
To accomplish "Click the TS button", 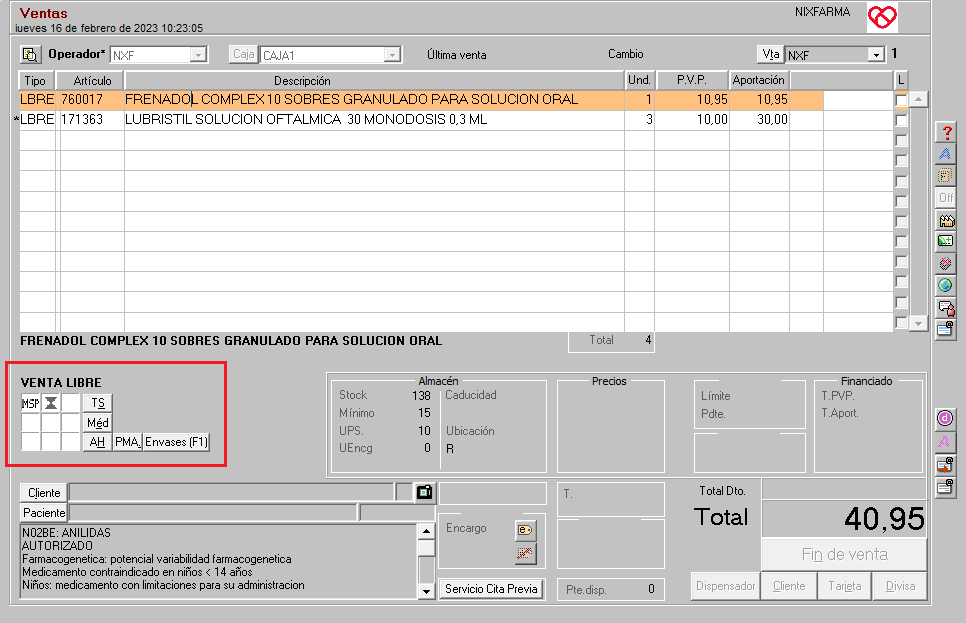I will coord(98,403).
